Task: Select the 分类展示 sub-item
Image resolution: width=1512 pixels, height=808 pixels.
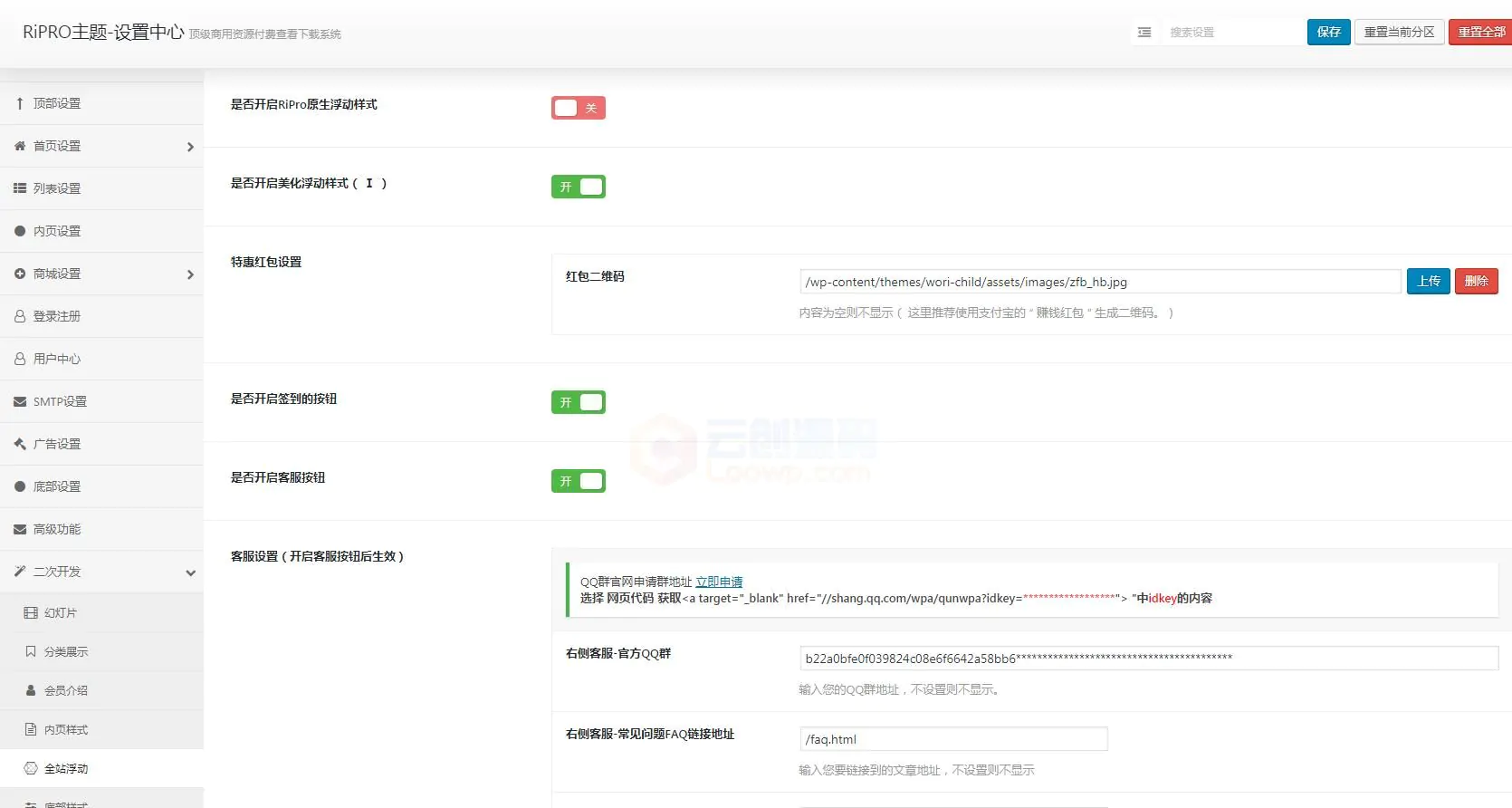Action: [101, 651]
